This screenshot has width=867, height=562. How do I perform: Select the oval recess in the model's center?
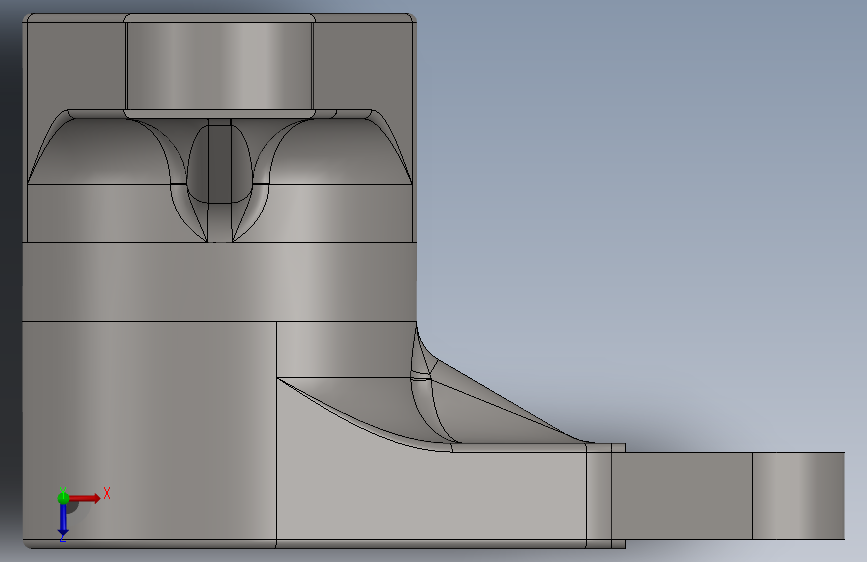coord(220,164)
